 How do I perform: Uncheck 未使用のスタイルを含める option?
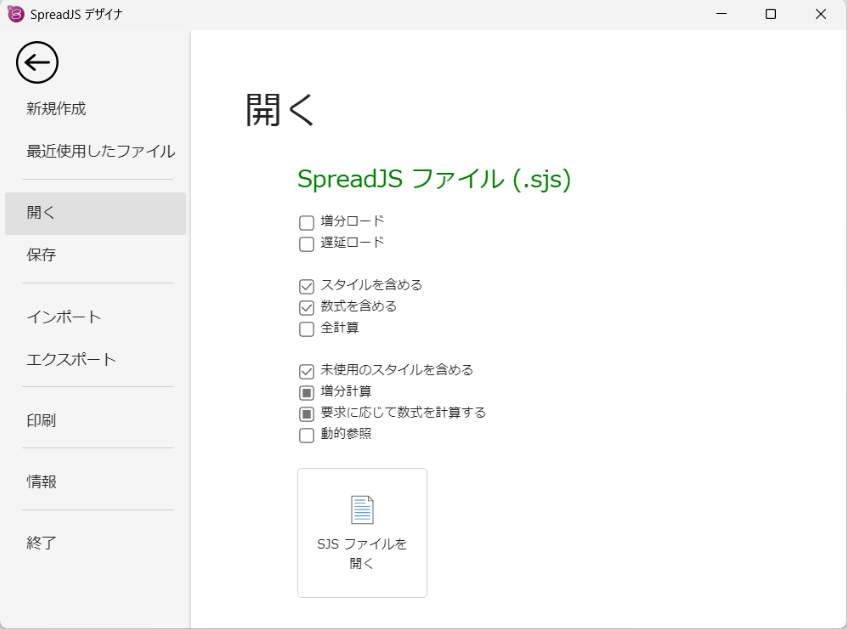(306, 371)
